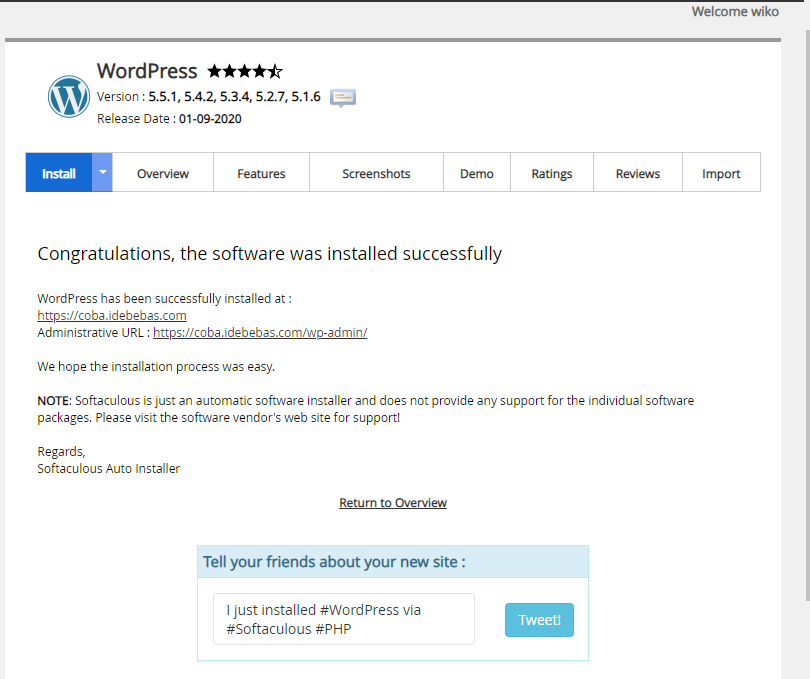
Task: Open the Overview tab
Action: point(162,172)
